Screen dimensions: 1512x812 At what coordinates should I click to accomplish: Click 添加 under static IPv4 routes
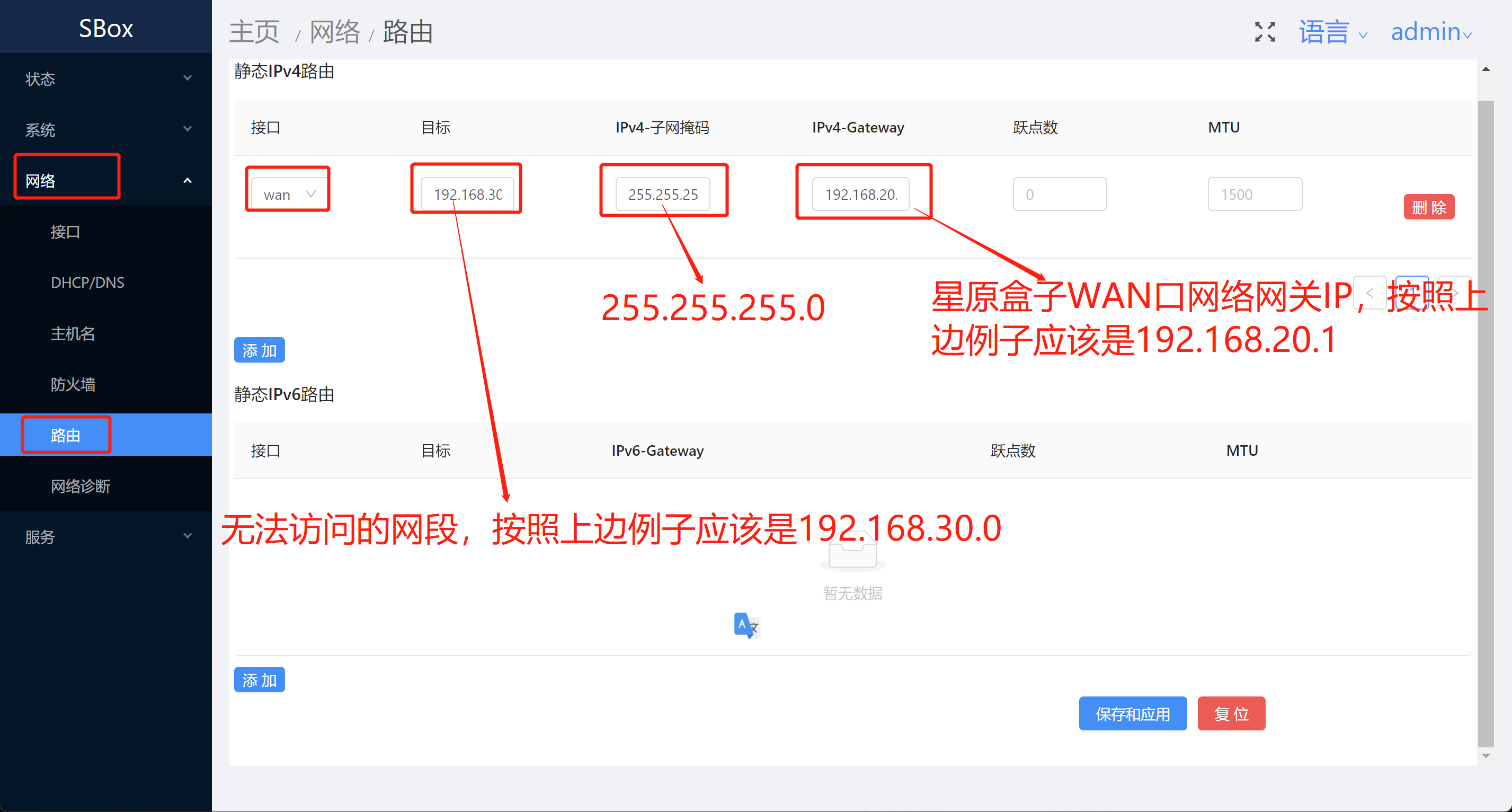[259, 350]
